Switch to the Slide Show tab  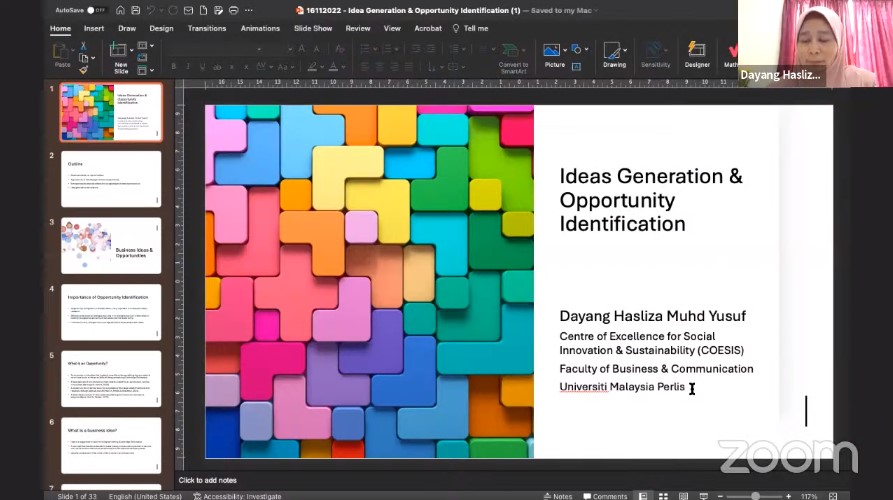[313, 28]
